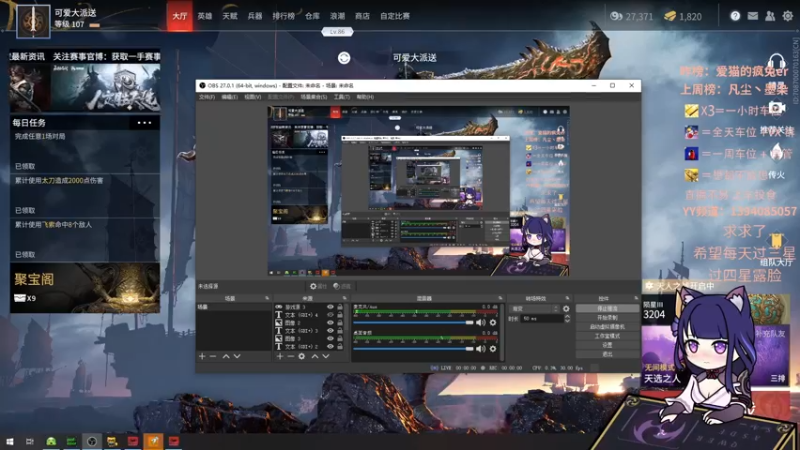
Task: Open the 帮助(H) menu in OBS
Action: [x=365, y=97]
